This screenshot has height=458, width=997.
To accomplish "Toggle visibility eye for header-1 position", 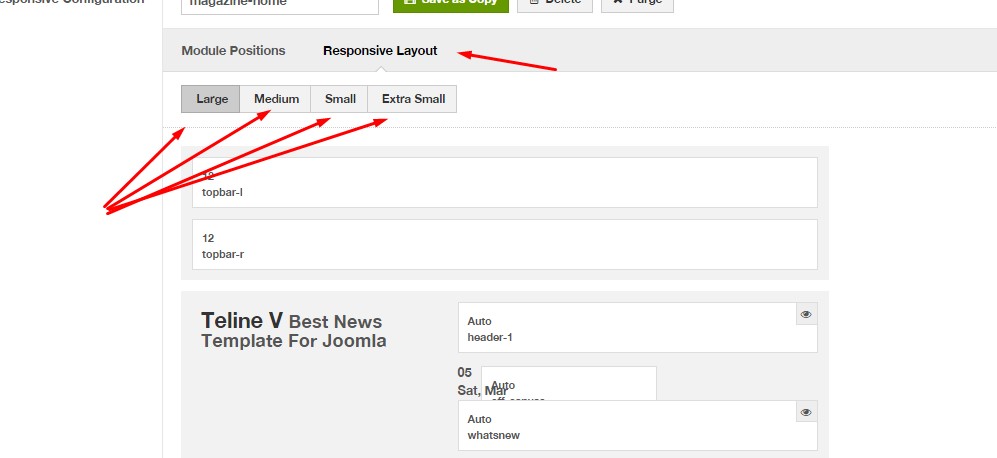I will 806,314.
